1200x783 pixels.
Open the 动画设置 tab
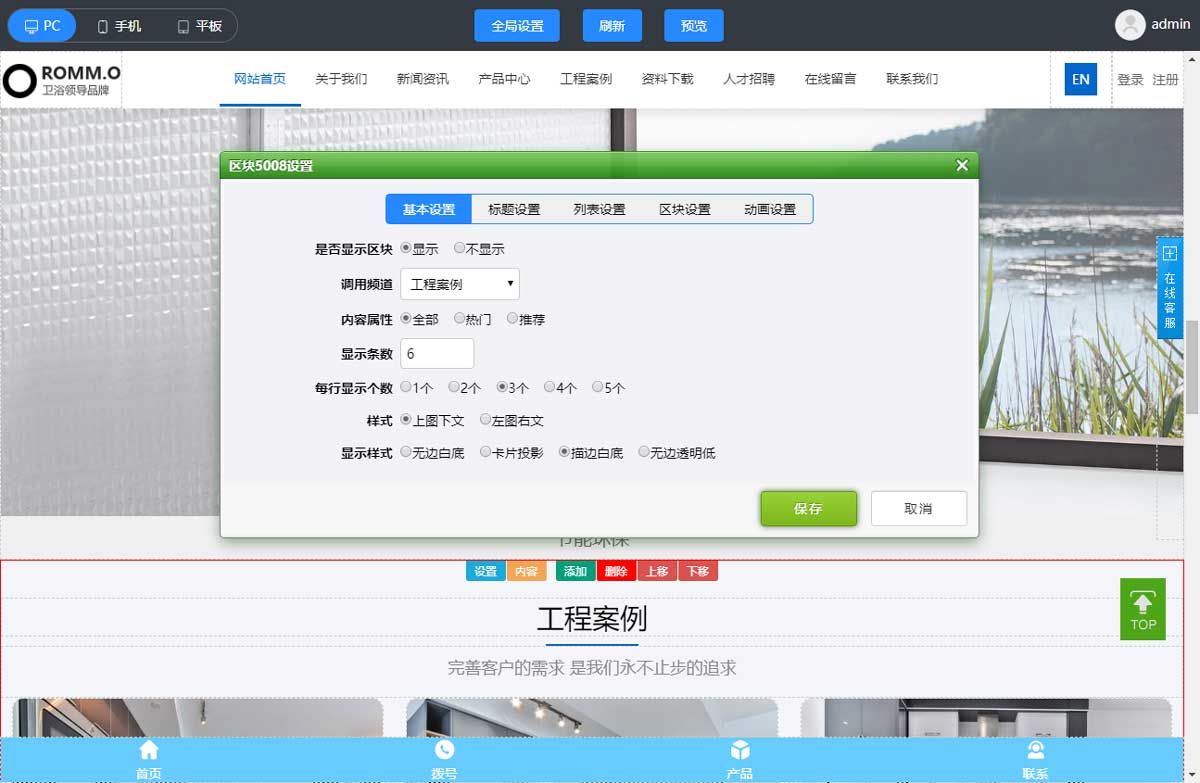pos(770,209)
